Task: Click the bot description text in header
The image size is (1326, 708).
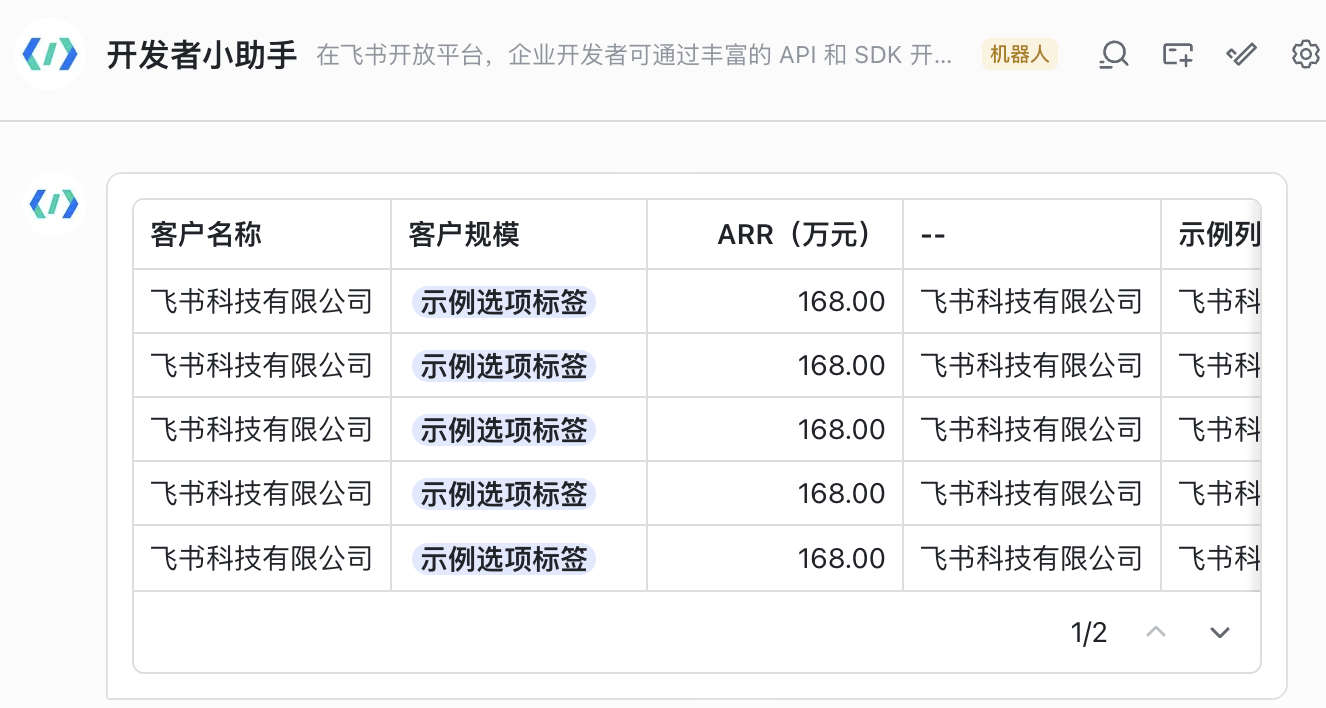Action: pos(634,55)
